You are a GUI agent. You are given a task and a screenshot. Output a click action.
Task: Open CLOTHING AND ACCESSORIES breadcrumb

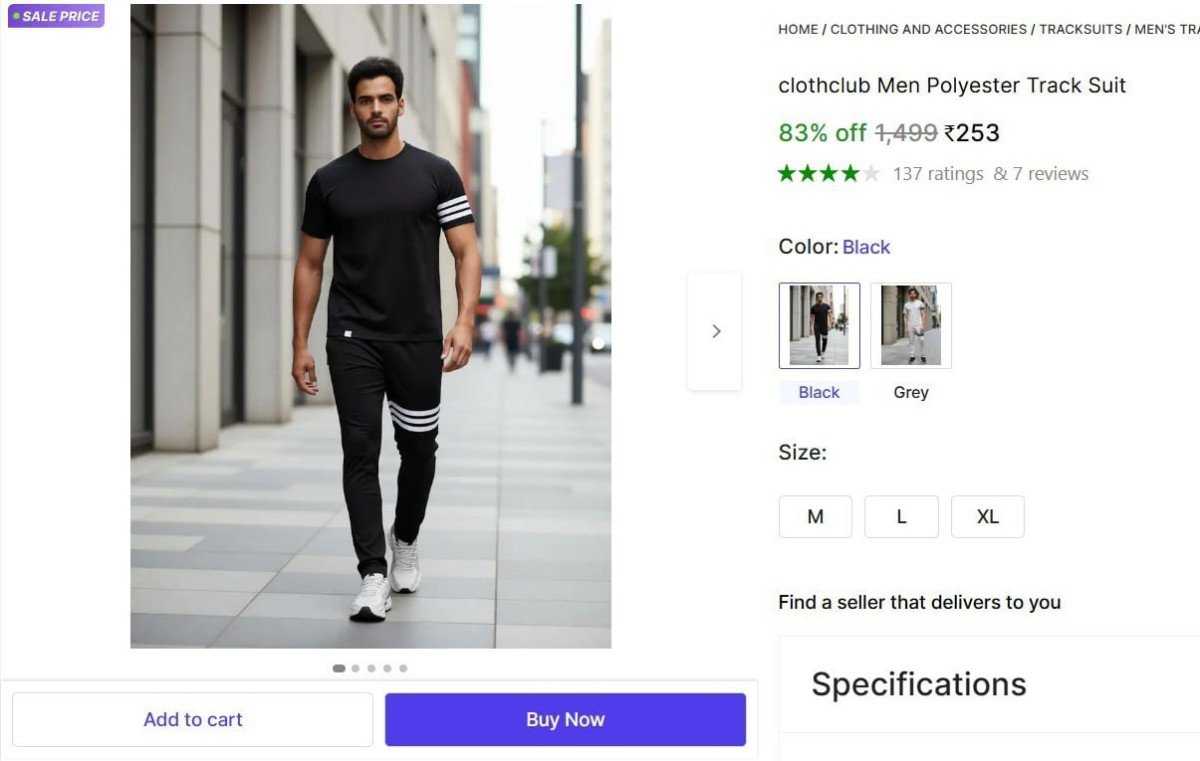coord(928,29)
